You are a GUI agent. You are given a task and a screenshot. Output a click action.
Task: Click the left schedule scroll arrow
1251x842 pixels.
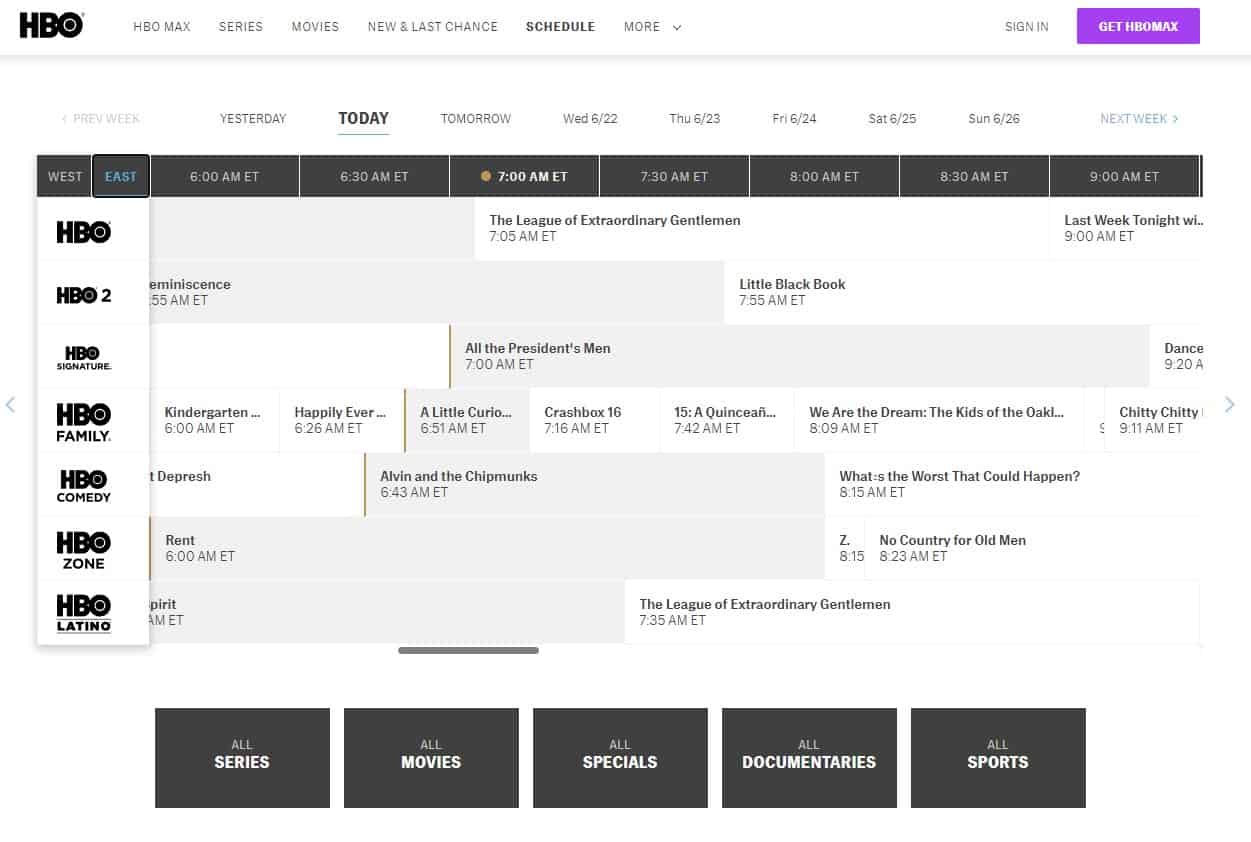coord(11,404)
